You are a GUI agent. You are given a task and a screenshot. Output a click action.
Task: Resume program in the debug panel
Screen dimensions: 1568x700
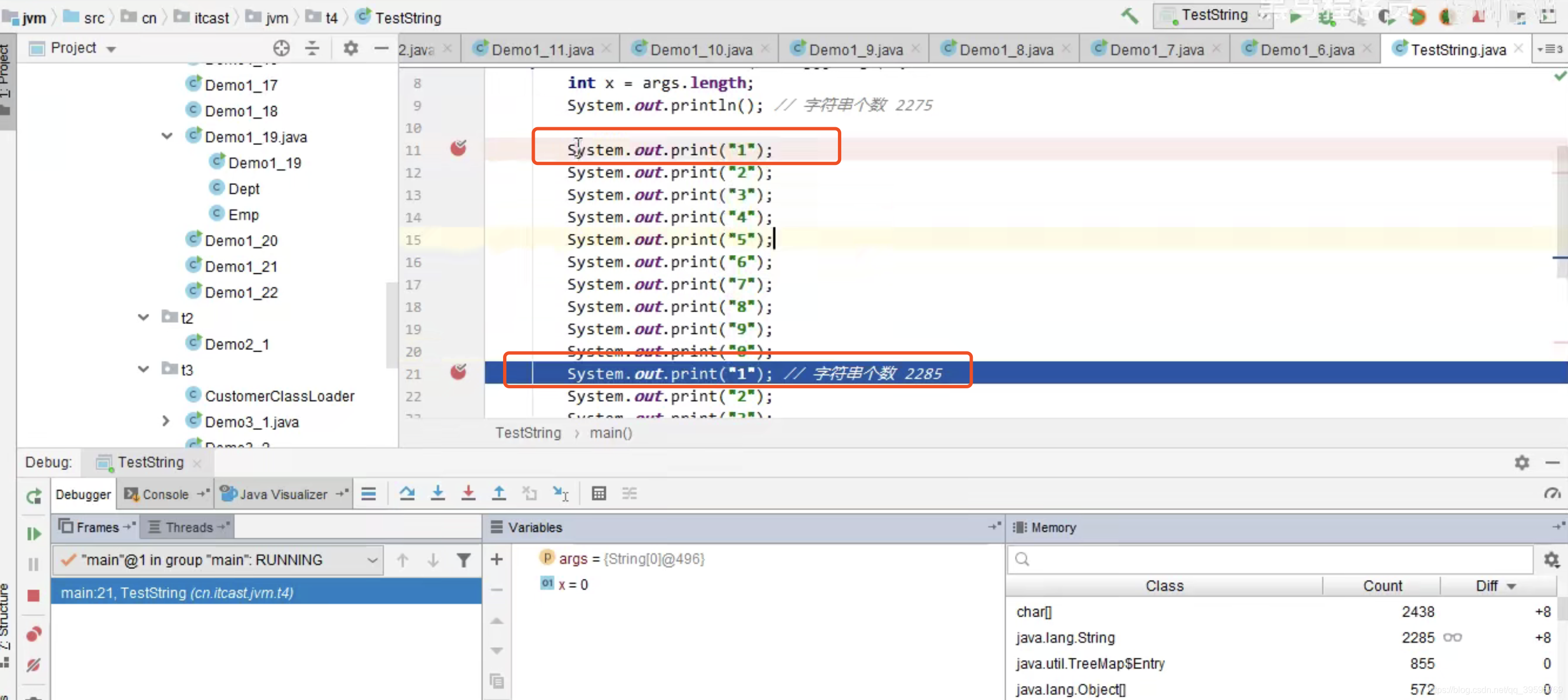point(33,534)
